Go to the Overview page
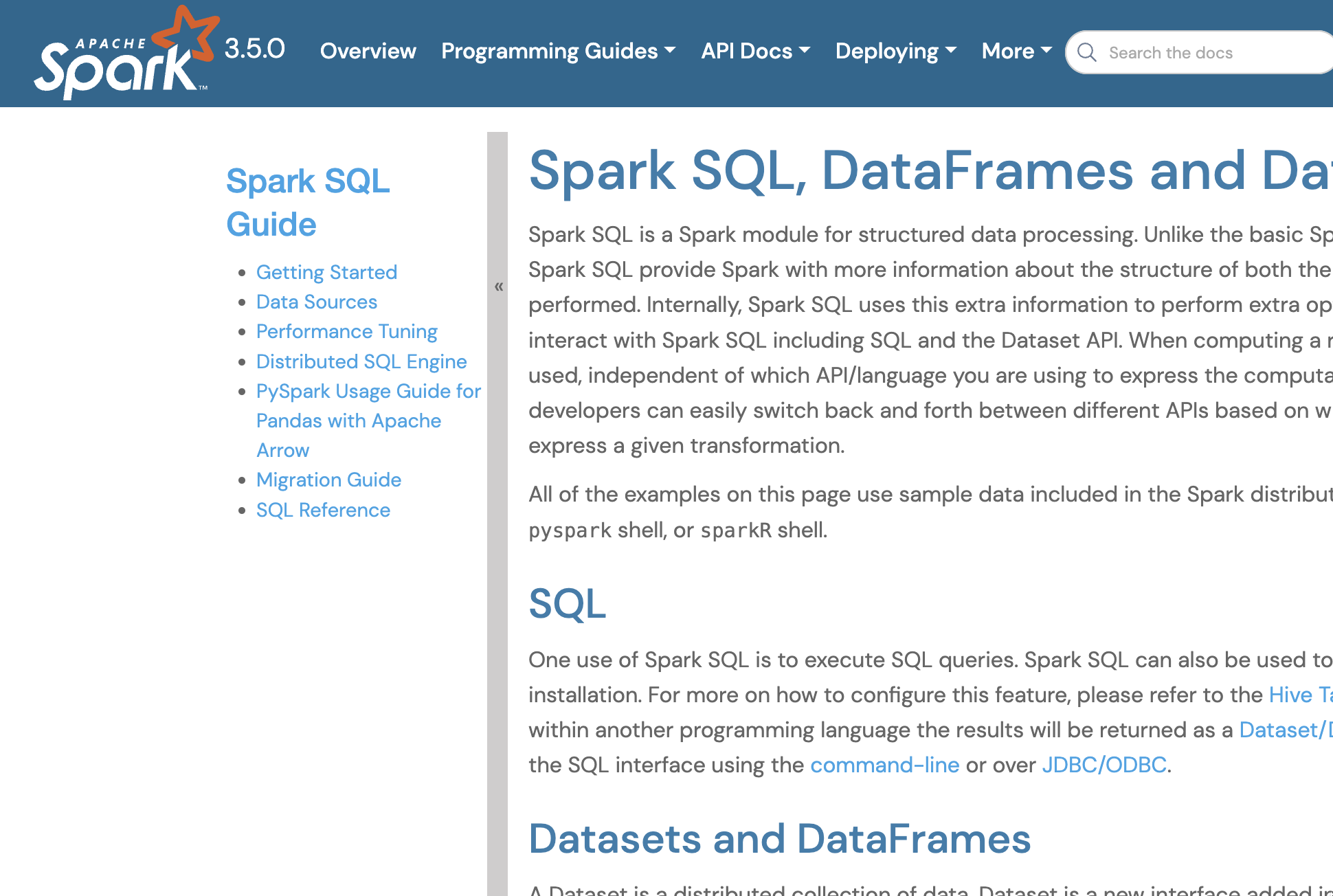Screen dimensions: 1333x896 (x=368, y=51)
